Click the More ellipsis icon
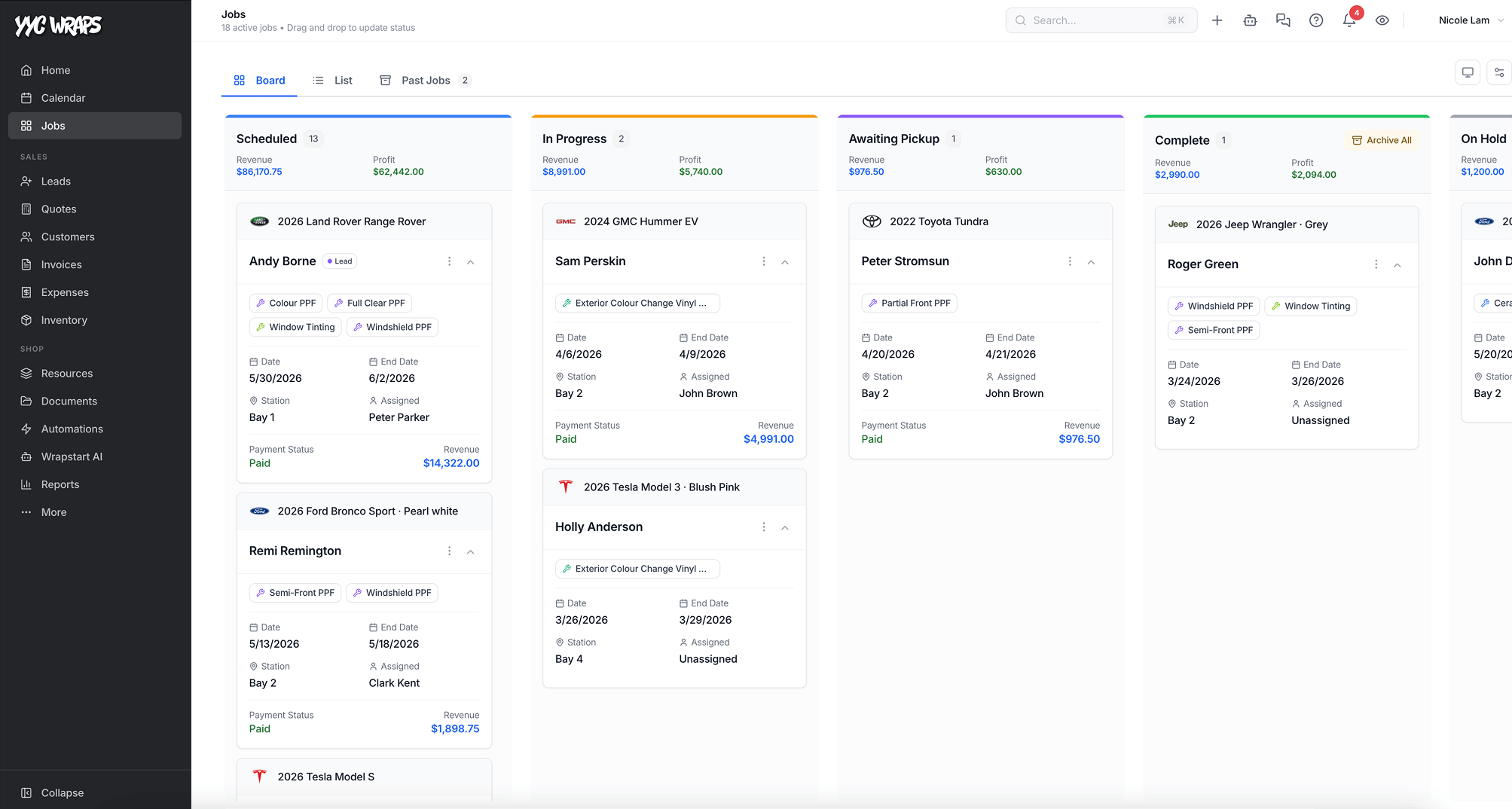This screenshot has height=809, width=1512. coord(26,512)
